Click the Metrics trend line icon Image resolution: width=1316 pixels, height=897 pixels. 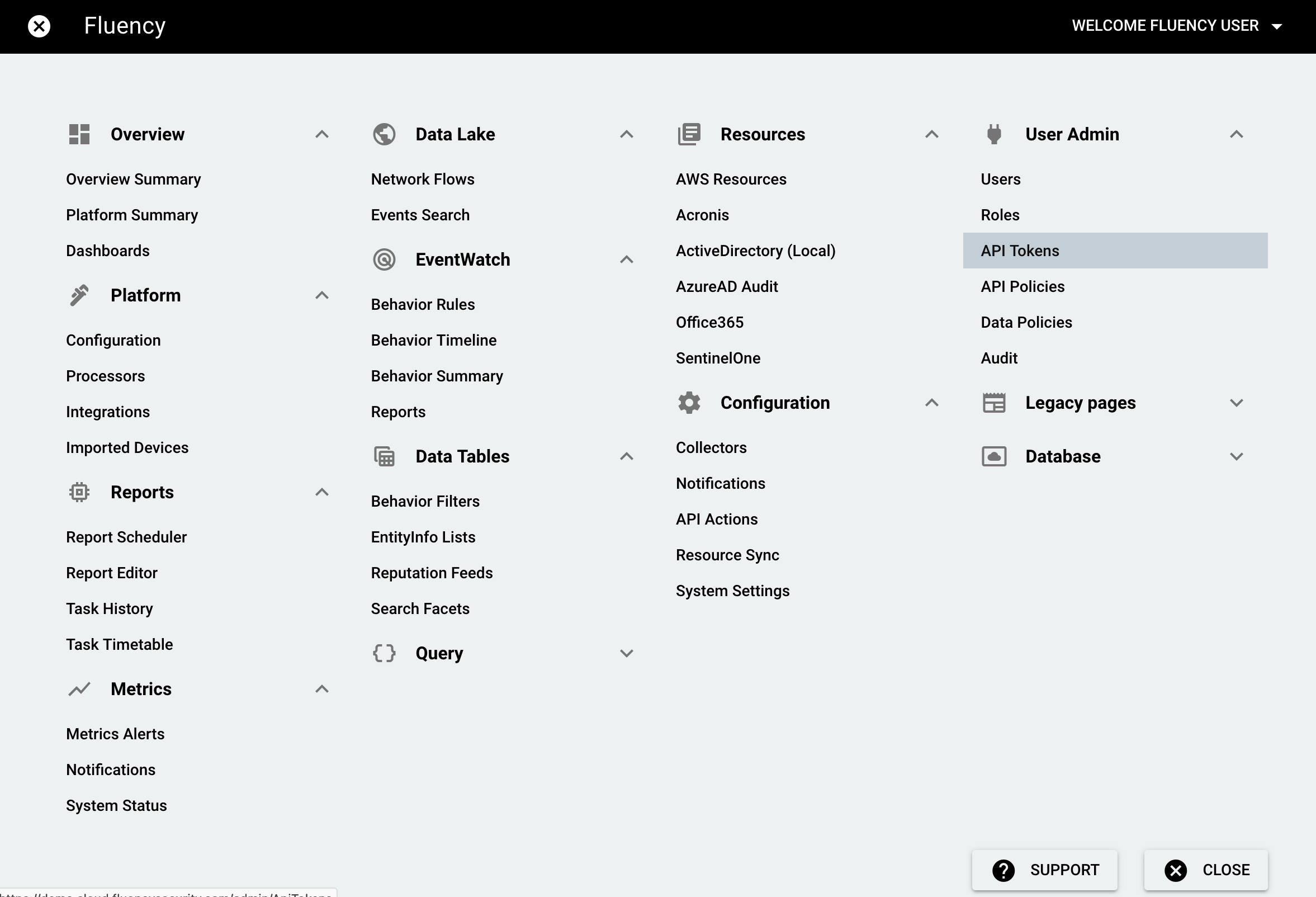[79, 689]
